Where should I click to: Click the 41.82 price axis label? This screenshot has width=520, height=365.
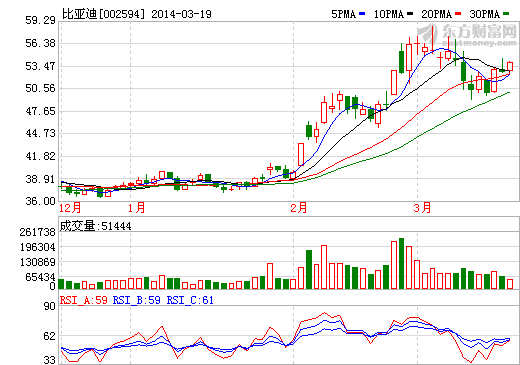[40, 156]
